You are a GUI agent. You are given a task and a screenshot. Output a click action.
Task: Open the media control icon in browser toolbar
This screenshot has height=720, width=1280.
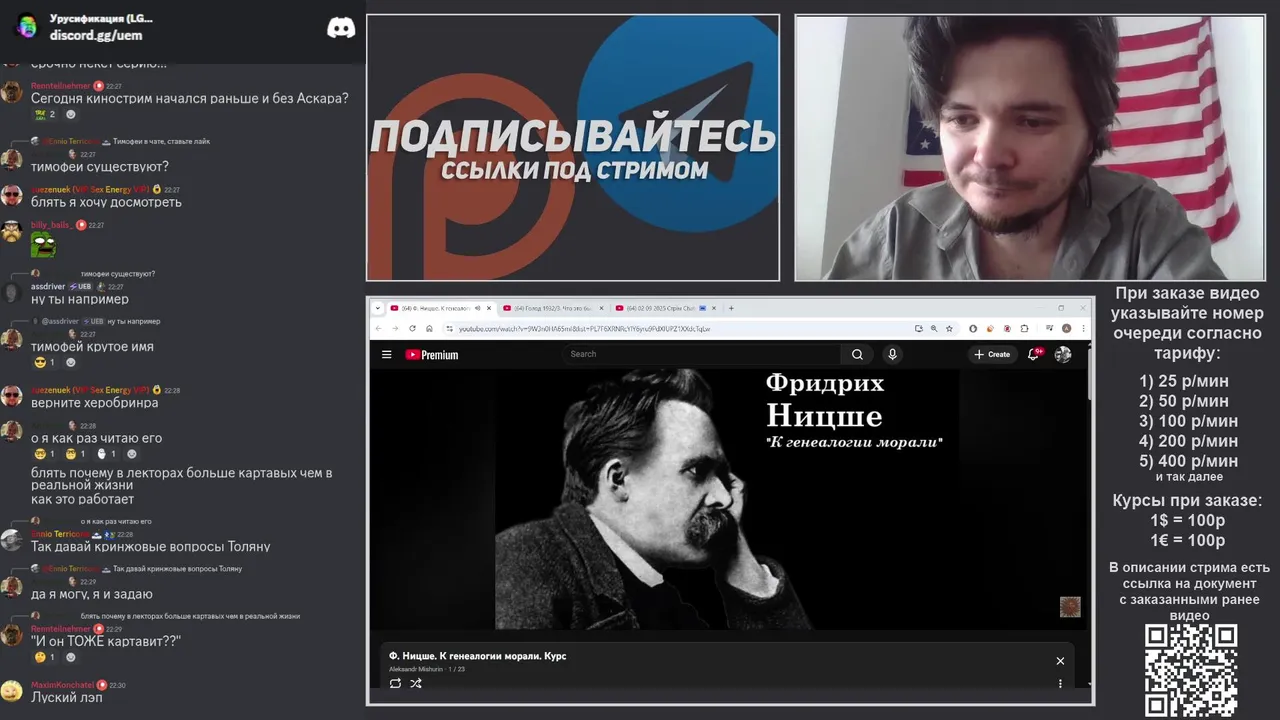click(x=1049, y=328)
